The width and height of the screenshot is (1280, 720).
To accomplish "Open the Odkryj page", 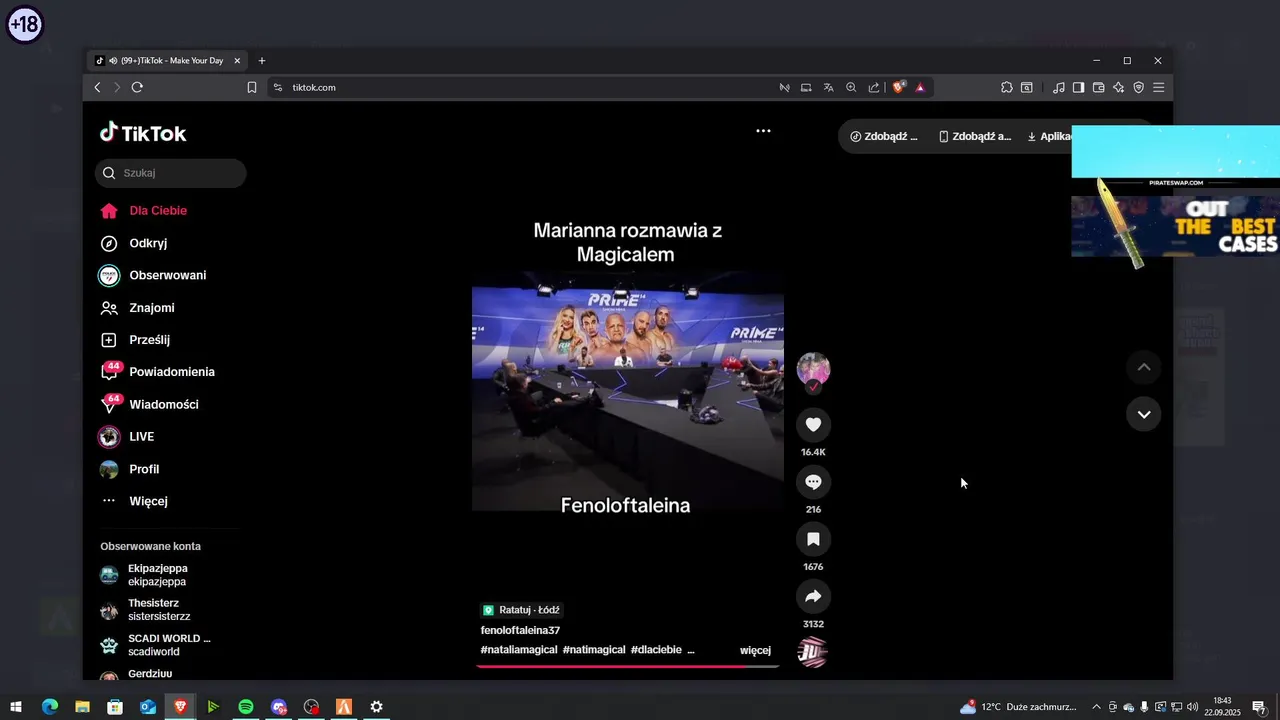I will (148, 243).
